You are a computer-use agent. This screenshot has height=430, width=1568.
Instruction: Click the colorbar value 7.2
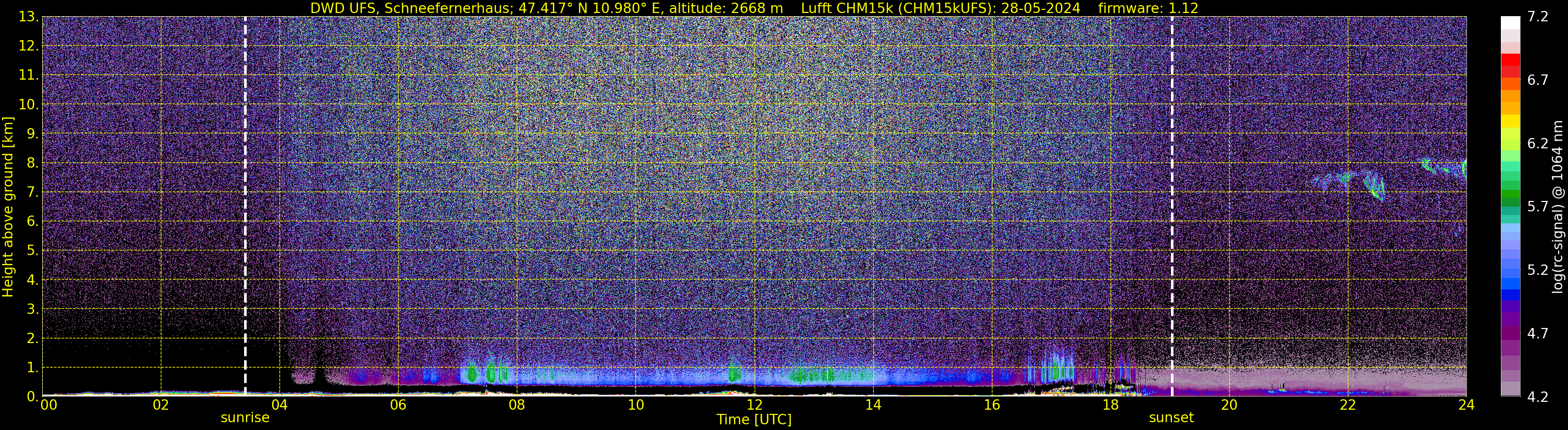click(1538, 17)
